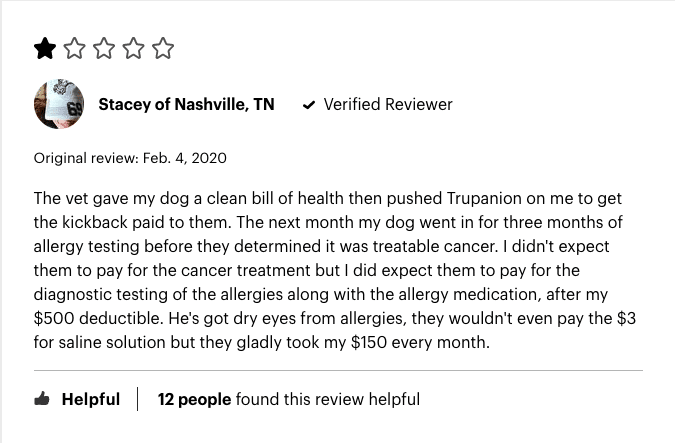Viewport: 675px width, 443px height.
Task: Click the thumbs-up icon
Action: 42,399
